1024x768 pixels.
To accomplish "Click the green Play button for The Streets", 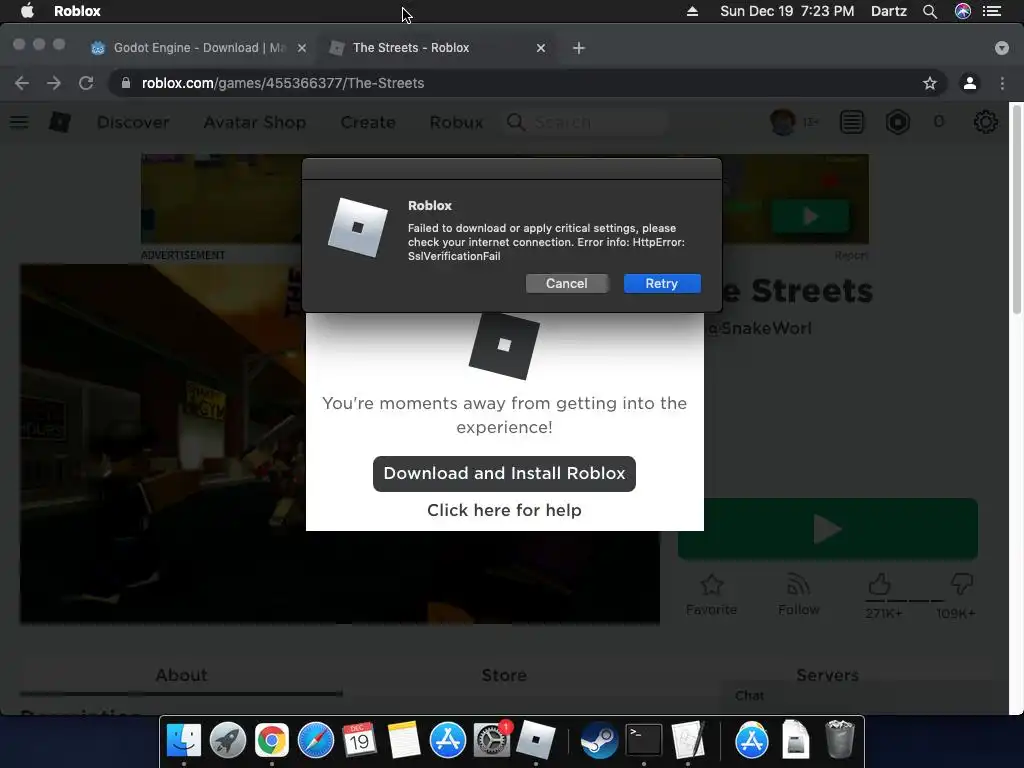I will pyautogui.click(x=827, y=528).
